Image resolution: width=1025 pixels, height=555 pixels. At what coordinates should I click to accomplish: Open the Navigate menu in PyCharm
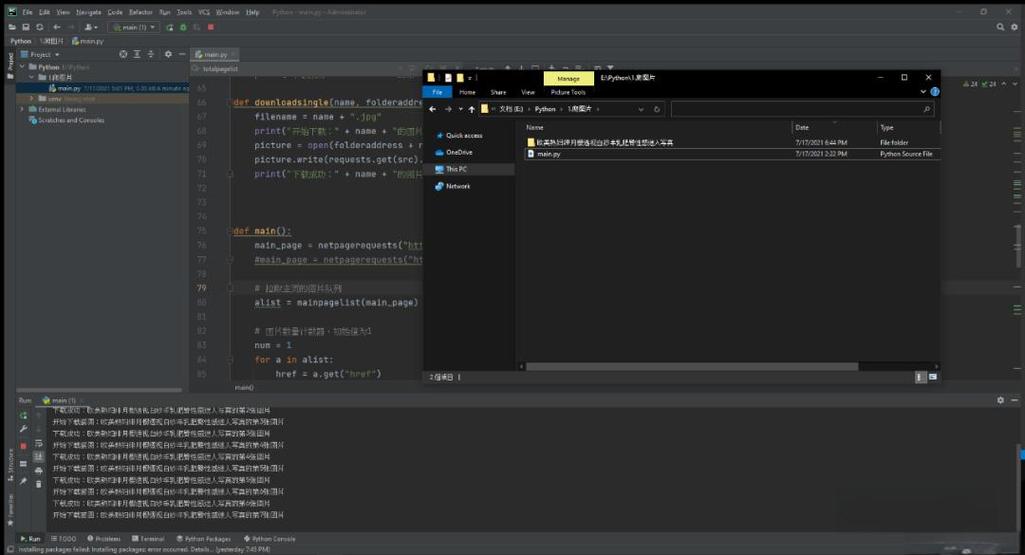click(88, 12)
